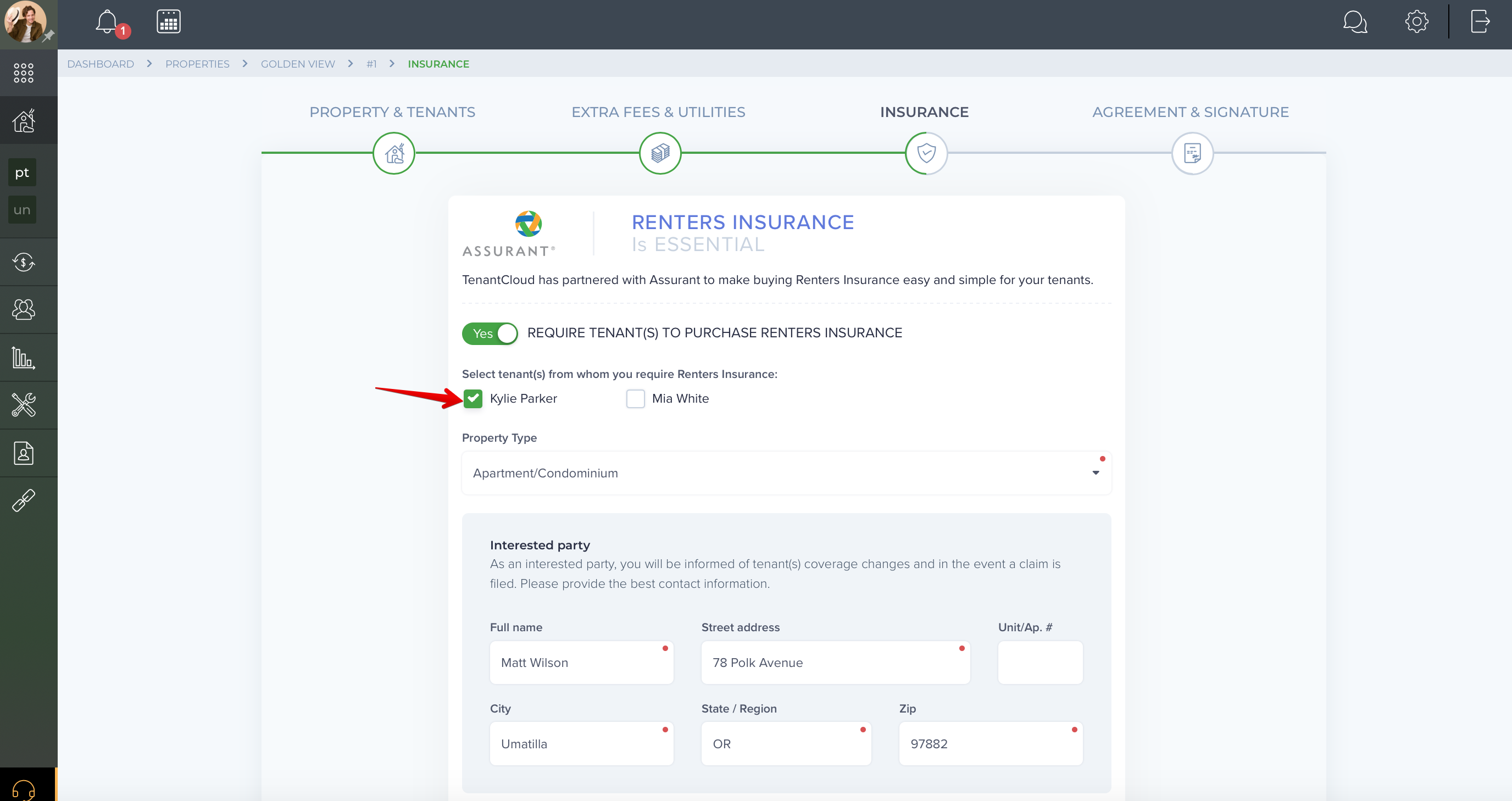Click the 'RENTERS INSURANCE' heading
Viewport: 1512px width, 801px height.
(x=743, y=222)
